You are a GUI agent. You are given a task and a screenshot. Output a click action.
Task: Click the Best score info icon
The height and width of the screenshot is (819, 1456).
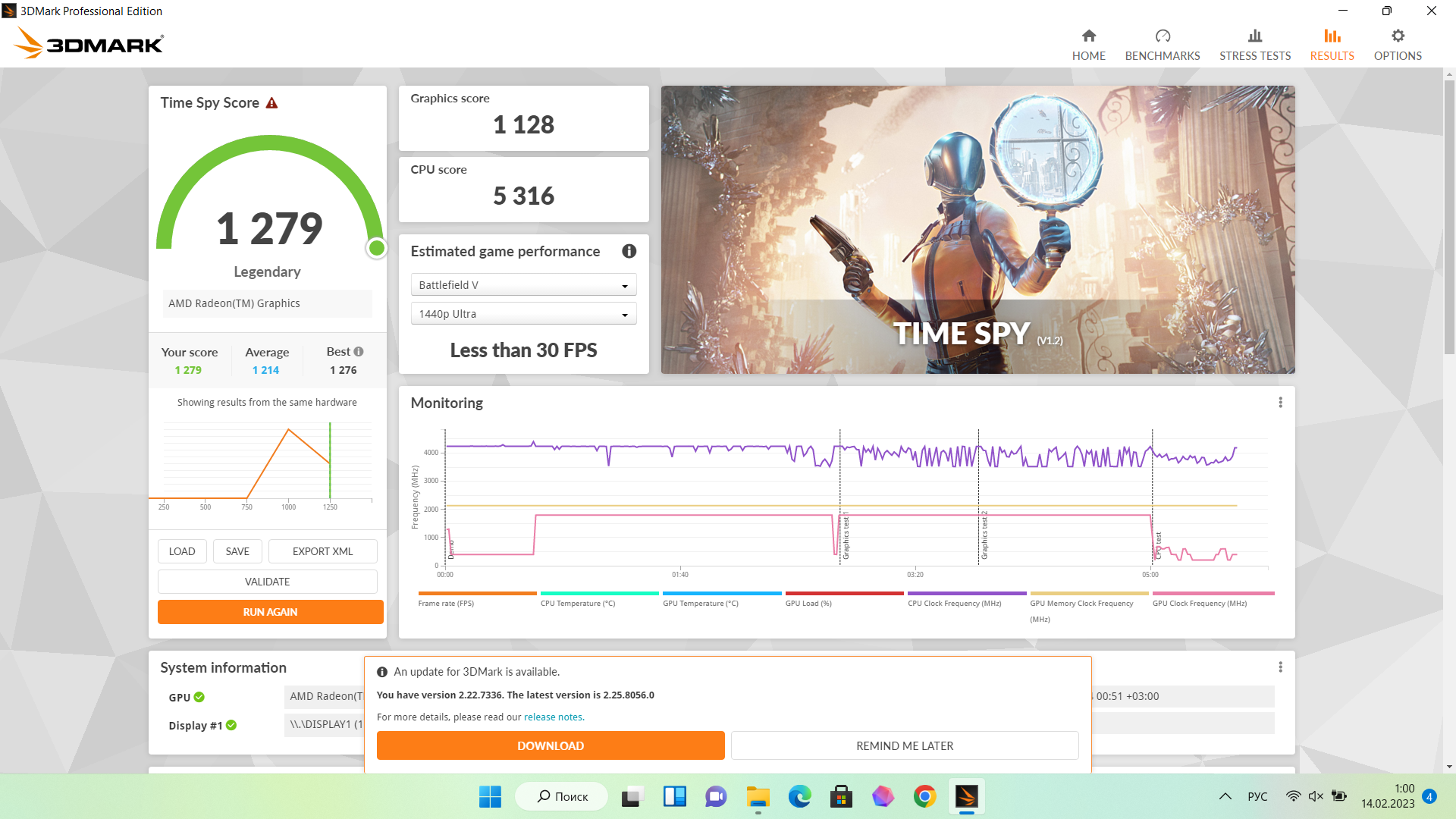359,352
